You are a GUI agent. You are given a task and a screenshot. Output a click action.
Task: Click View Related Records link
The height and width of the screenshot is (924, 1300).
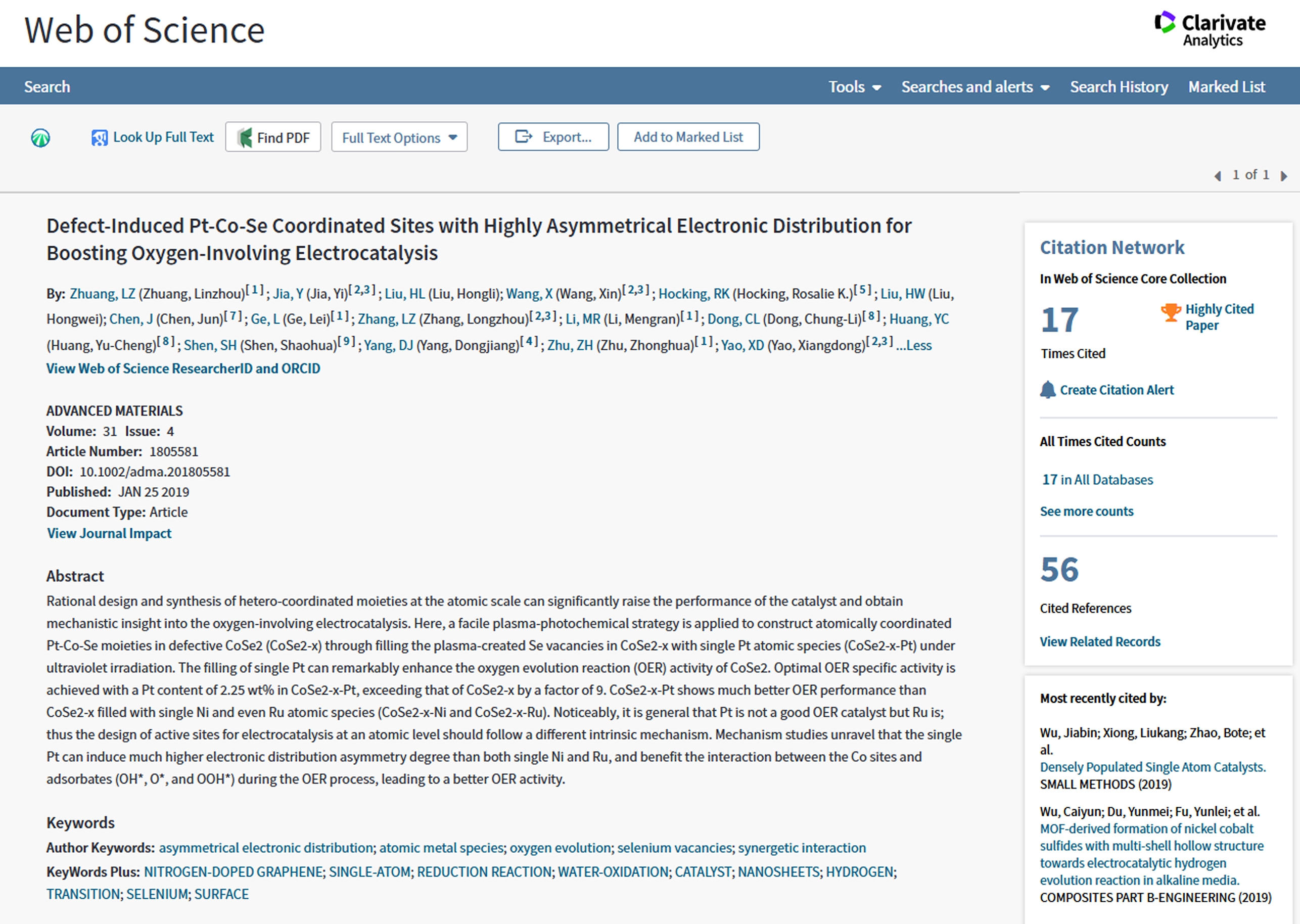(x=1100, y=642)
